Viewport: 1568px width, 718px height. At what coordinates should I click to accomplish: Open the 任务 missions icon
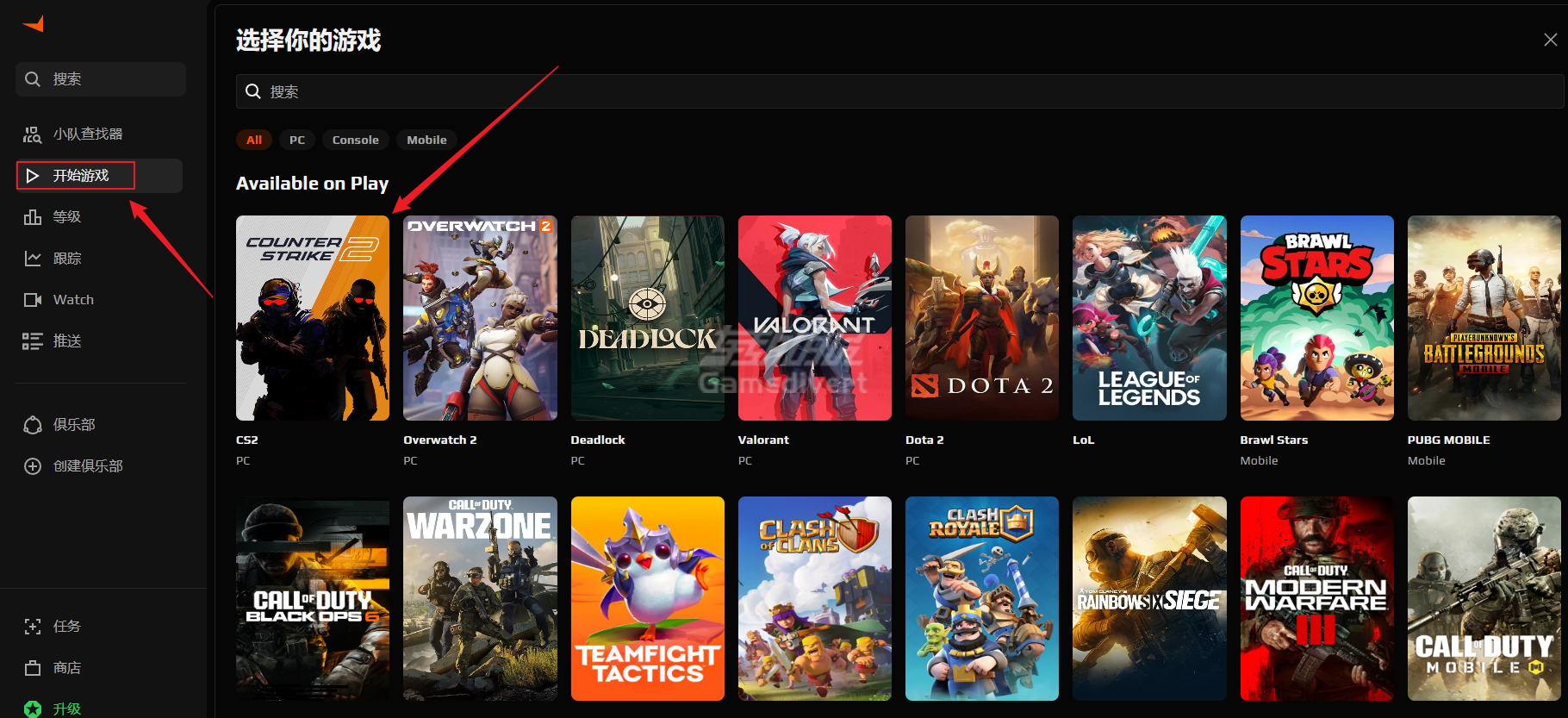(x=33, y=627)
